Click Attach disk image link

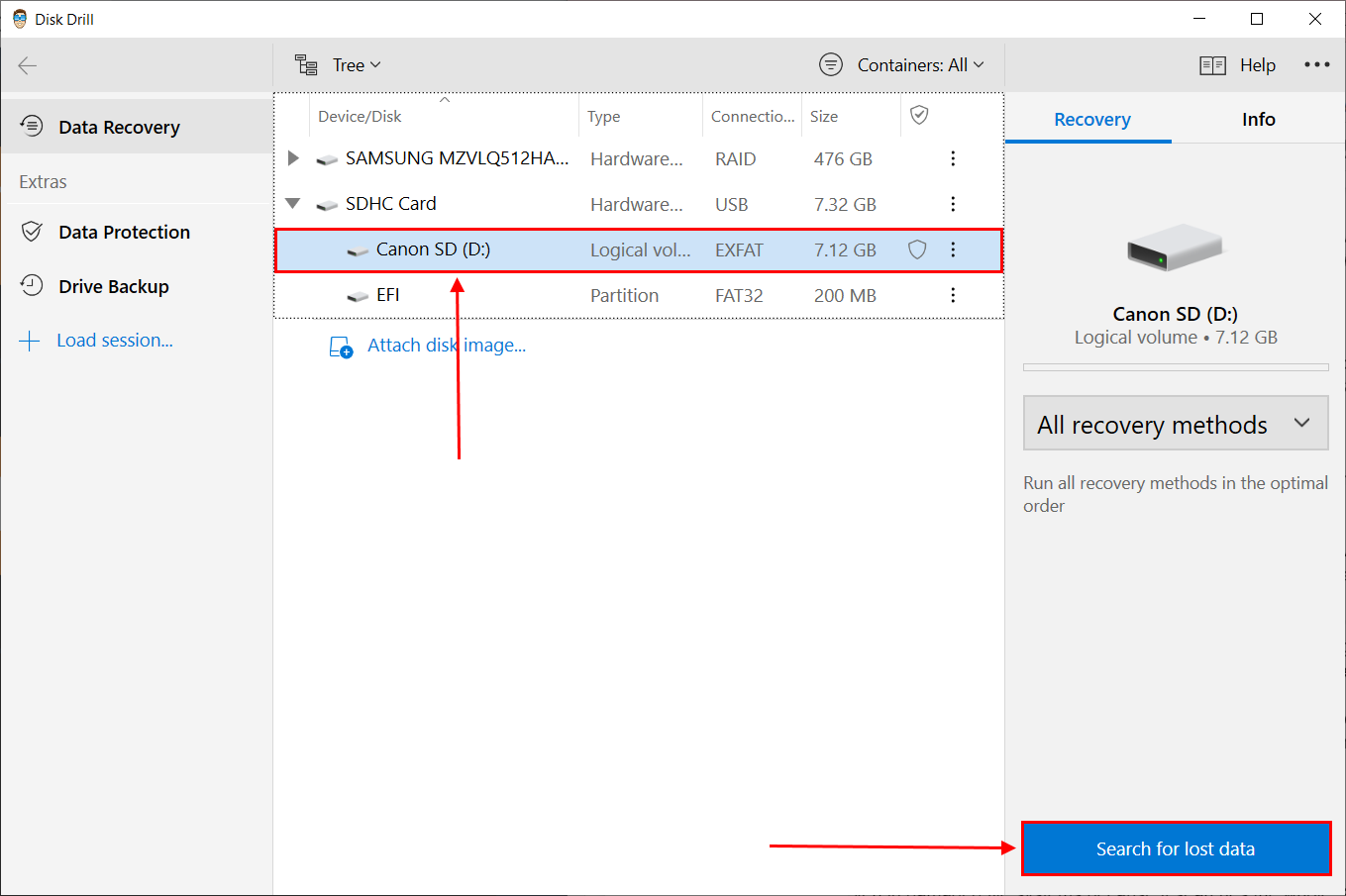pos(447,346)
